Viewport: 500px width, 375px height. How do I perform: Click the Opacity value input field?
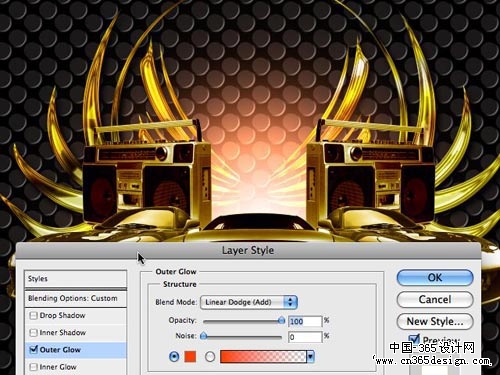pyautogui.click(x=305, y=321)
